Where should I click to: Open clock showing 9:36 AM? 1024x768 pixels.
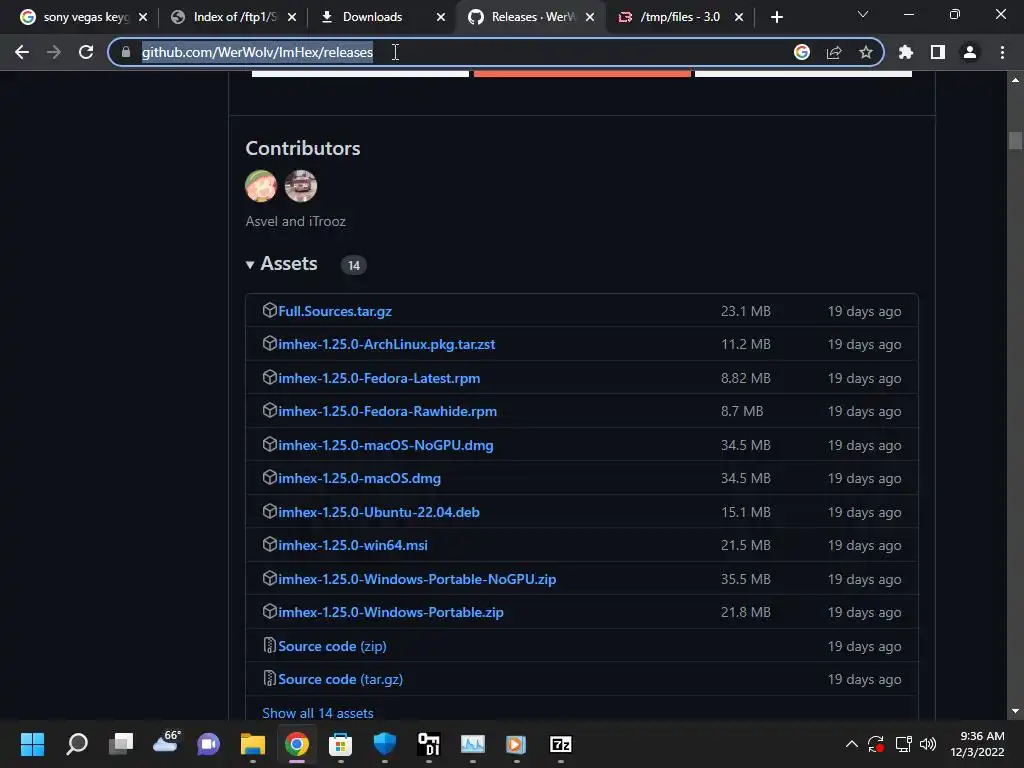978,744
